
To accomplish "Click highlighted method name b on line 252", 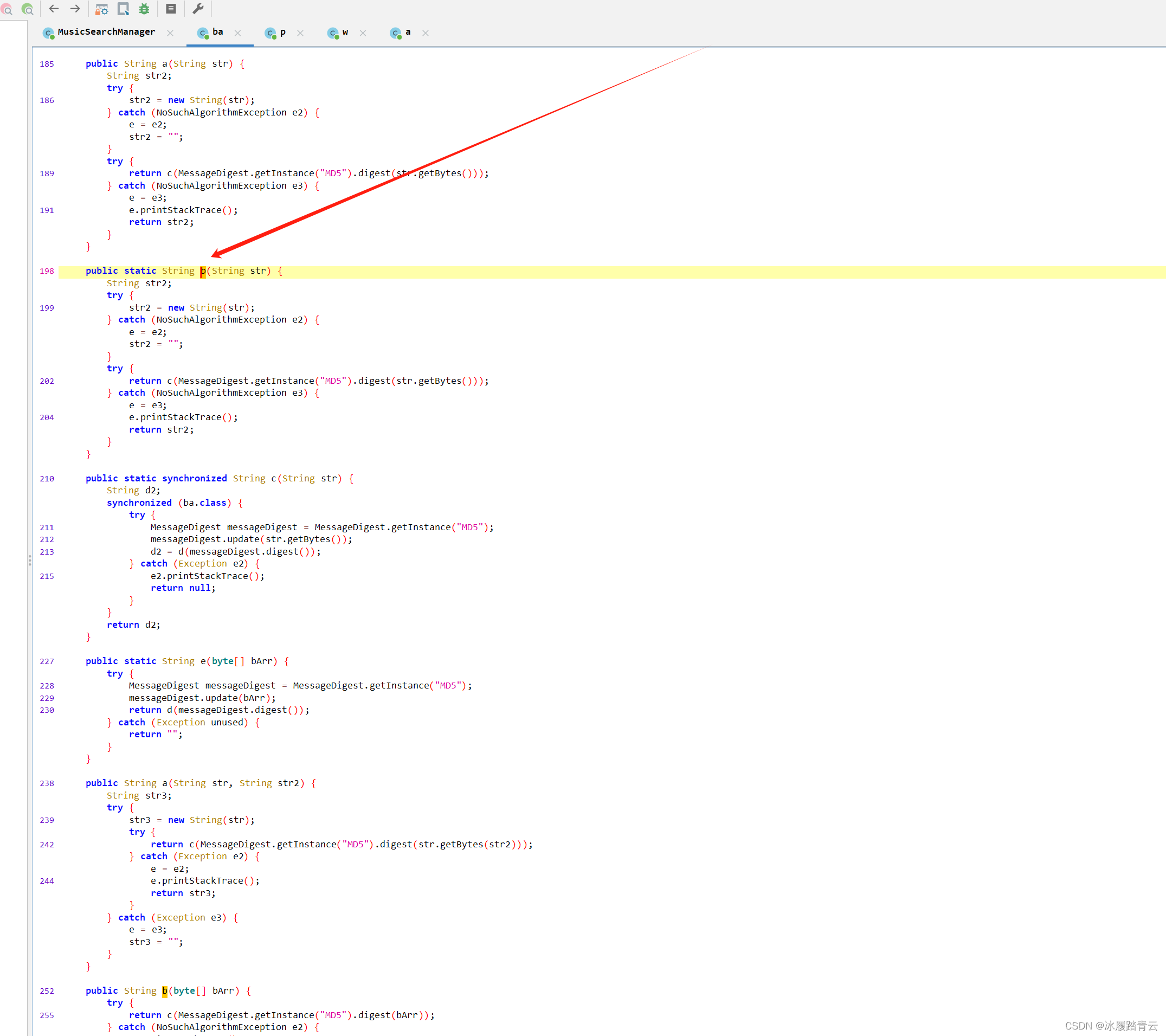I will pyautogui.click(x=165, y=991).
